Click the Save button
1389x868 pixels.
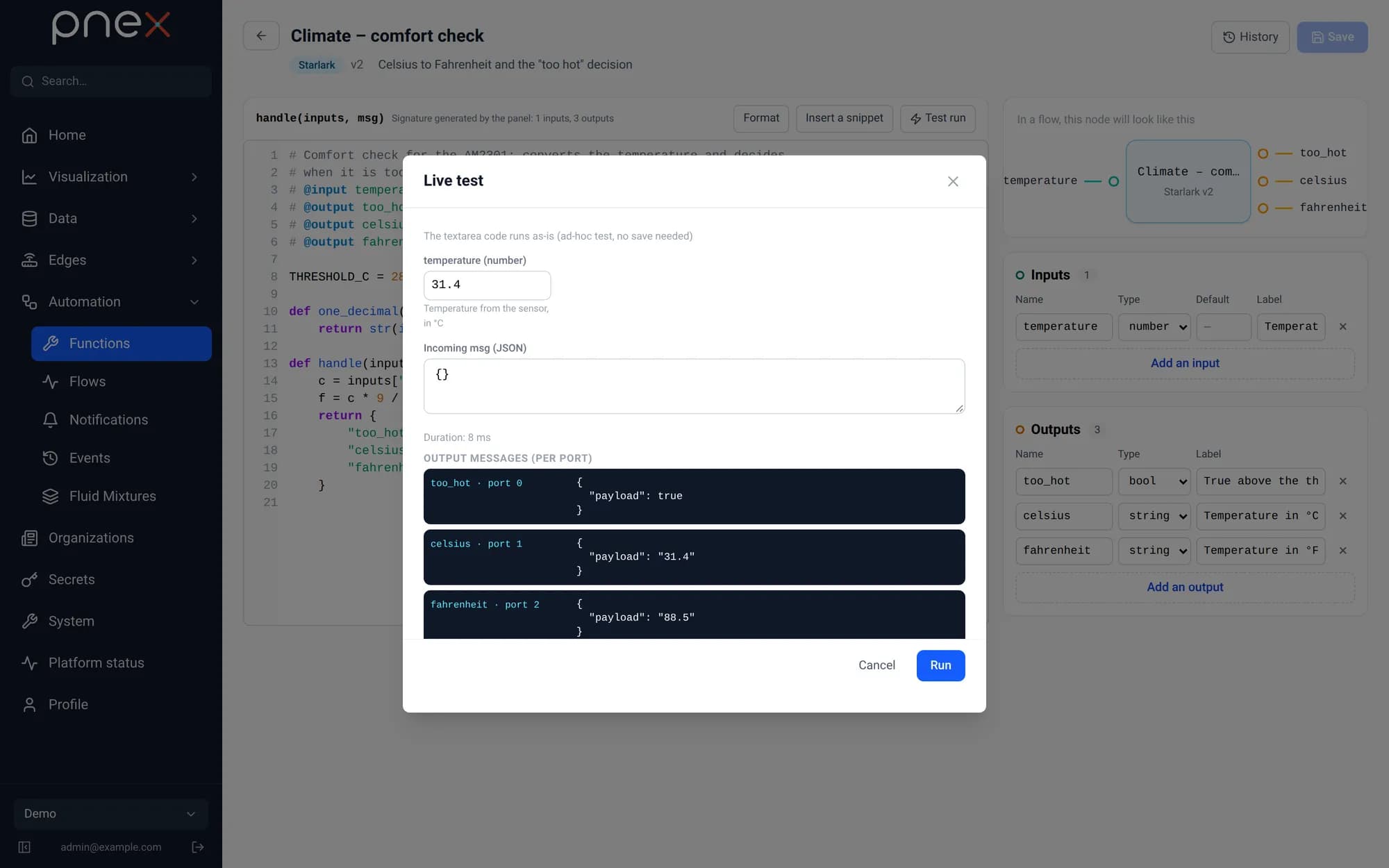1332,37
